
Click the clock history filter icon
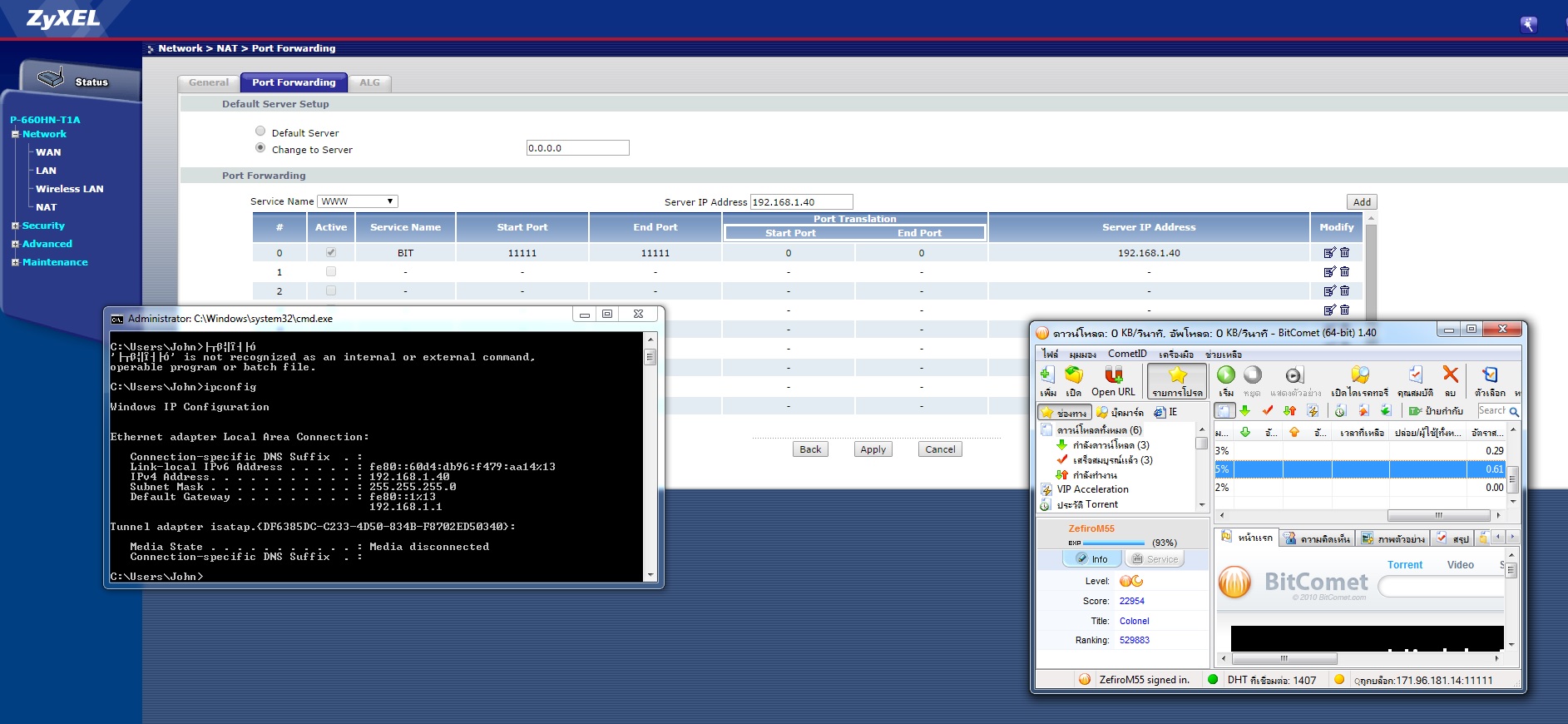[1340, 410]
